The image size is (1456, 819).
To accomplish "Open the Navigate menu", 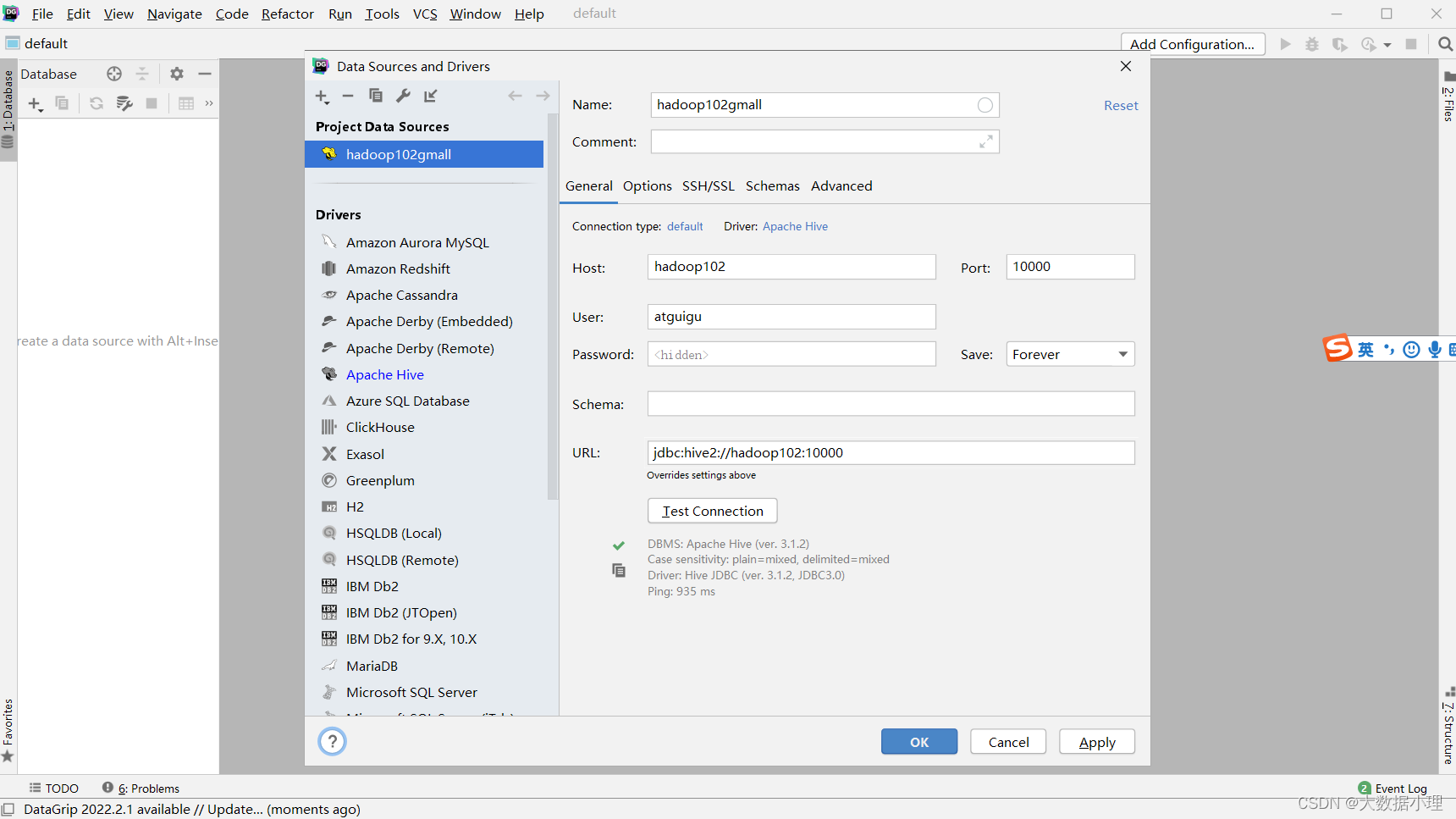I will pyautogui.click(x=174, y=14).
